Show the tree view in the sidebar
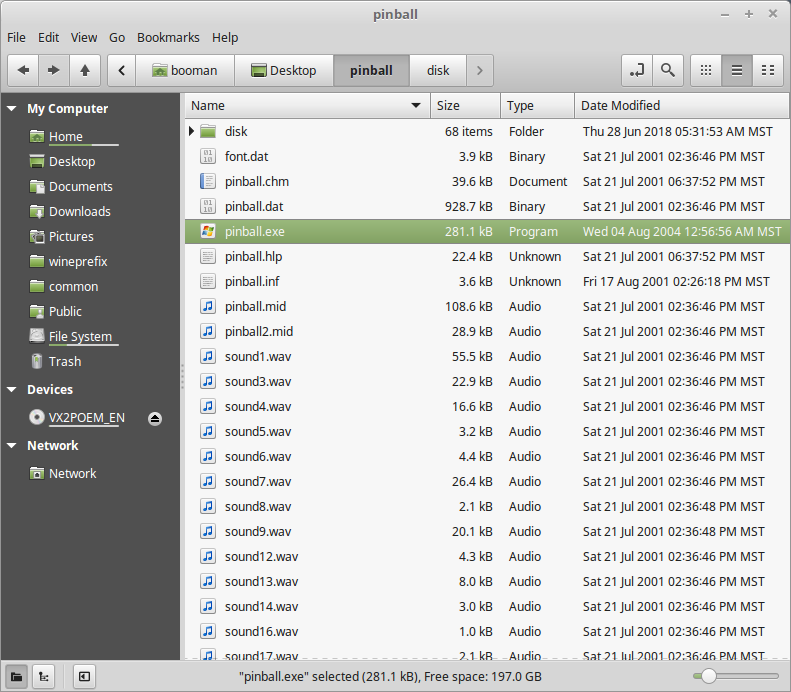The height and width of the screenshot is (692, 791). (x=44, y=676)
